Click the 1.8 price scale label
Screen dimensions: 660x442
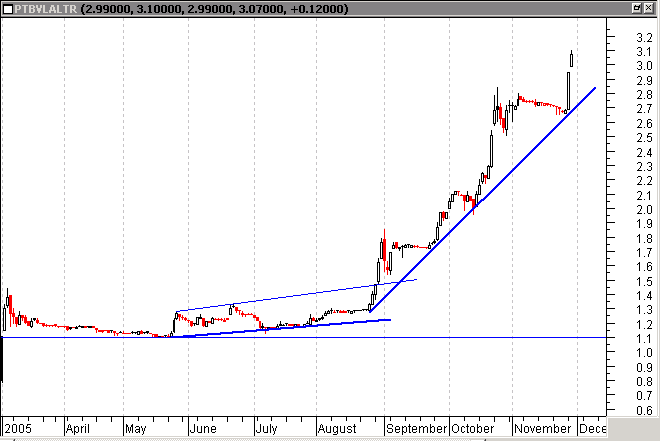(x=644, y=238)
